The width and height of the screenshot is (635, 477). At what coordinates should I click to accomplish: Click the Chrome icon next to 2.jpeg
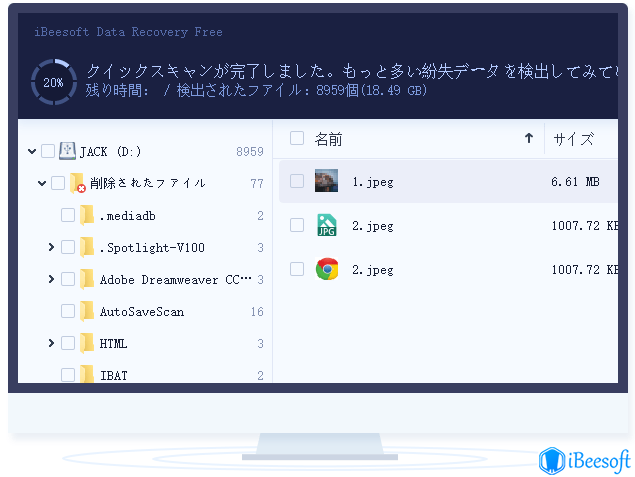click(327, 269)
